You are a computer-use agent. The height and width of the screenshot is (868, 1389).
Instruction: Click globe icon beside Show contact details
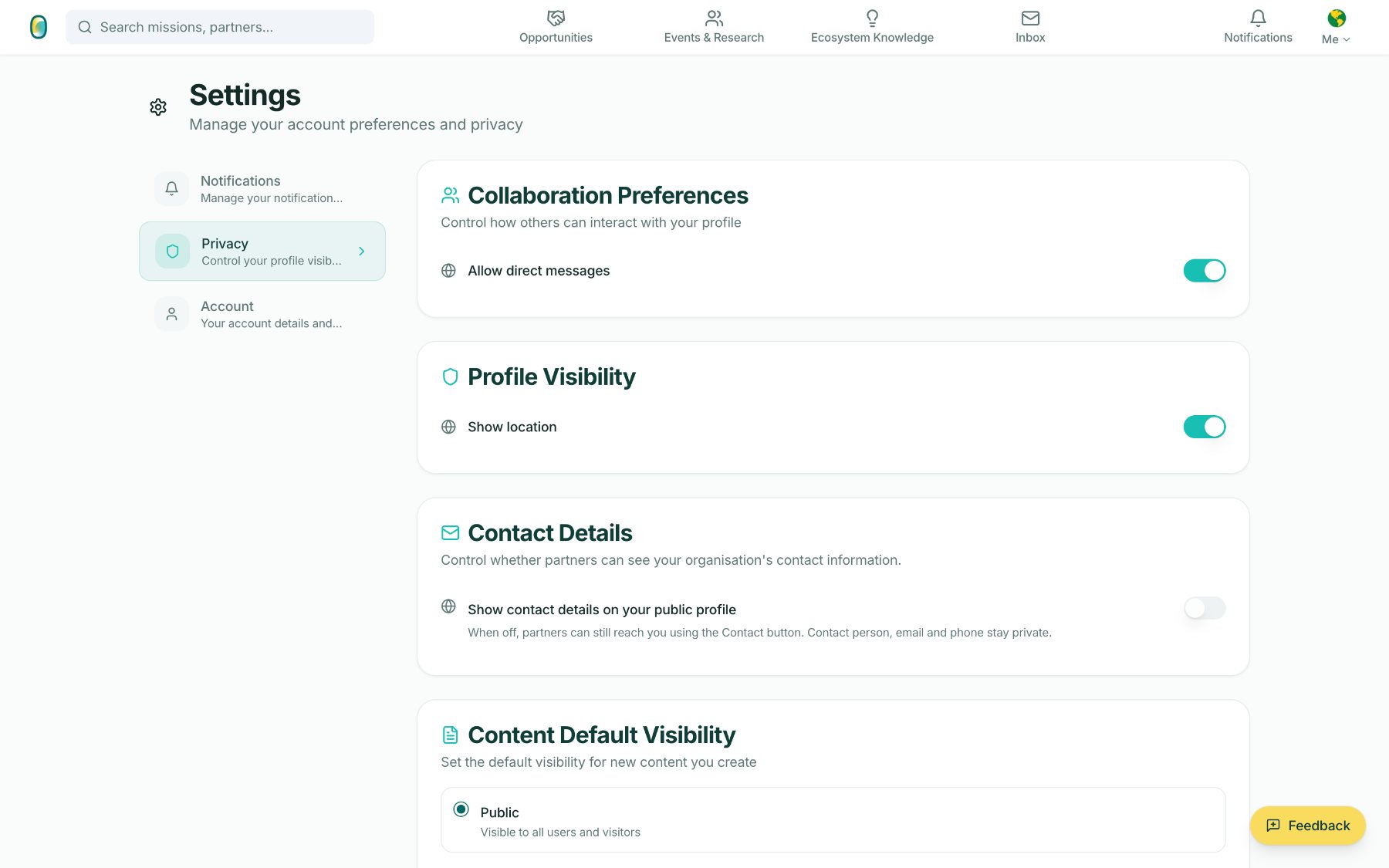(448, 606)
